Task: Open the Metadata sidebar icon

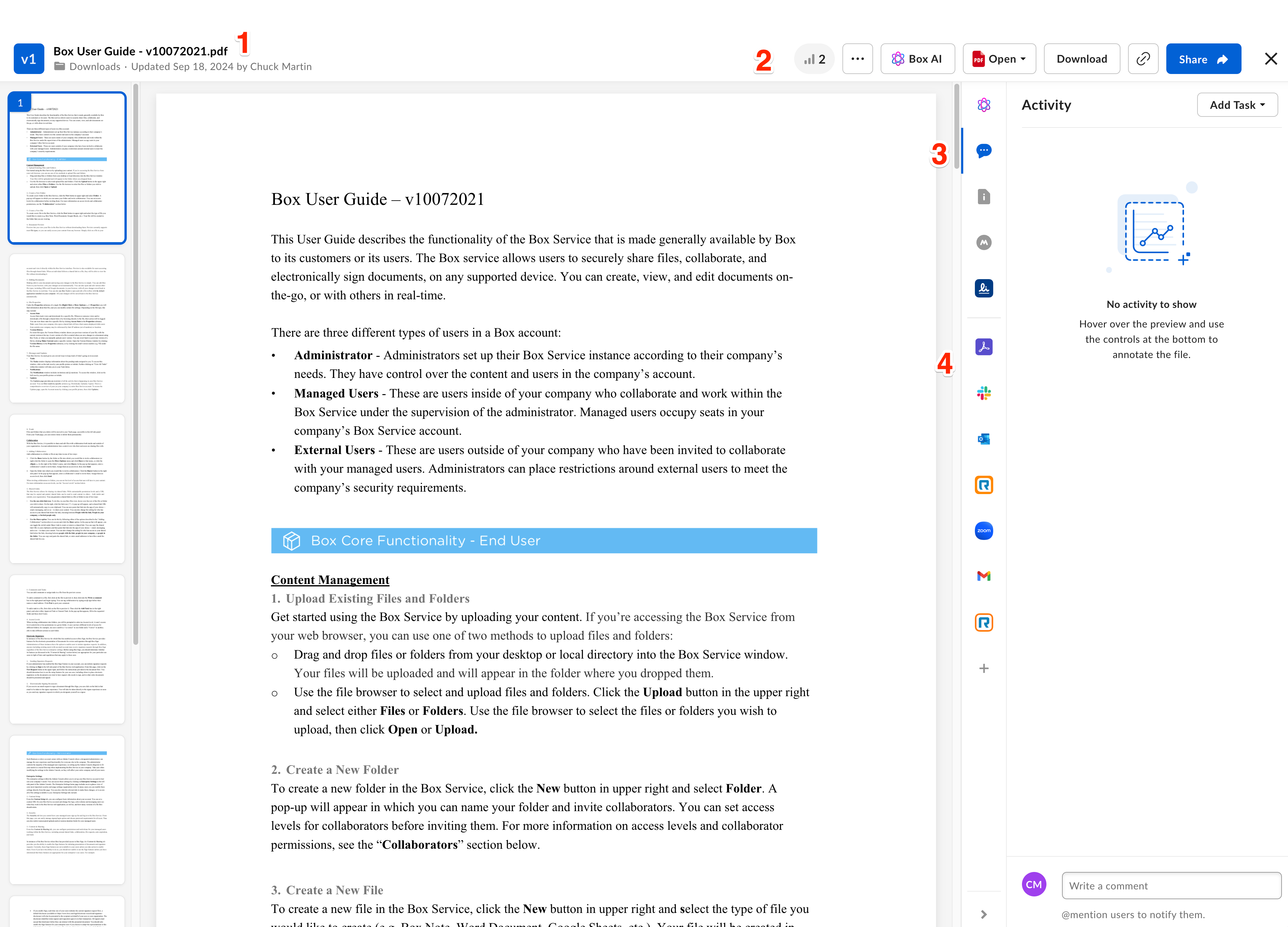Action: tap(984, 243)
